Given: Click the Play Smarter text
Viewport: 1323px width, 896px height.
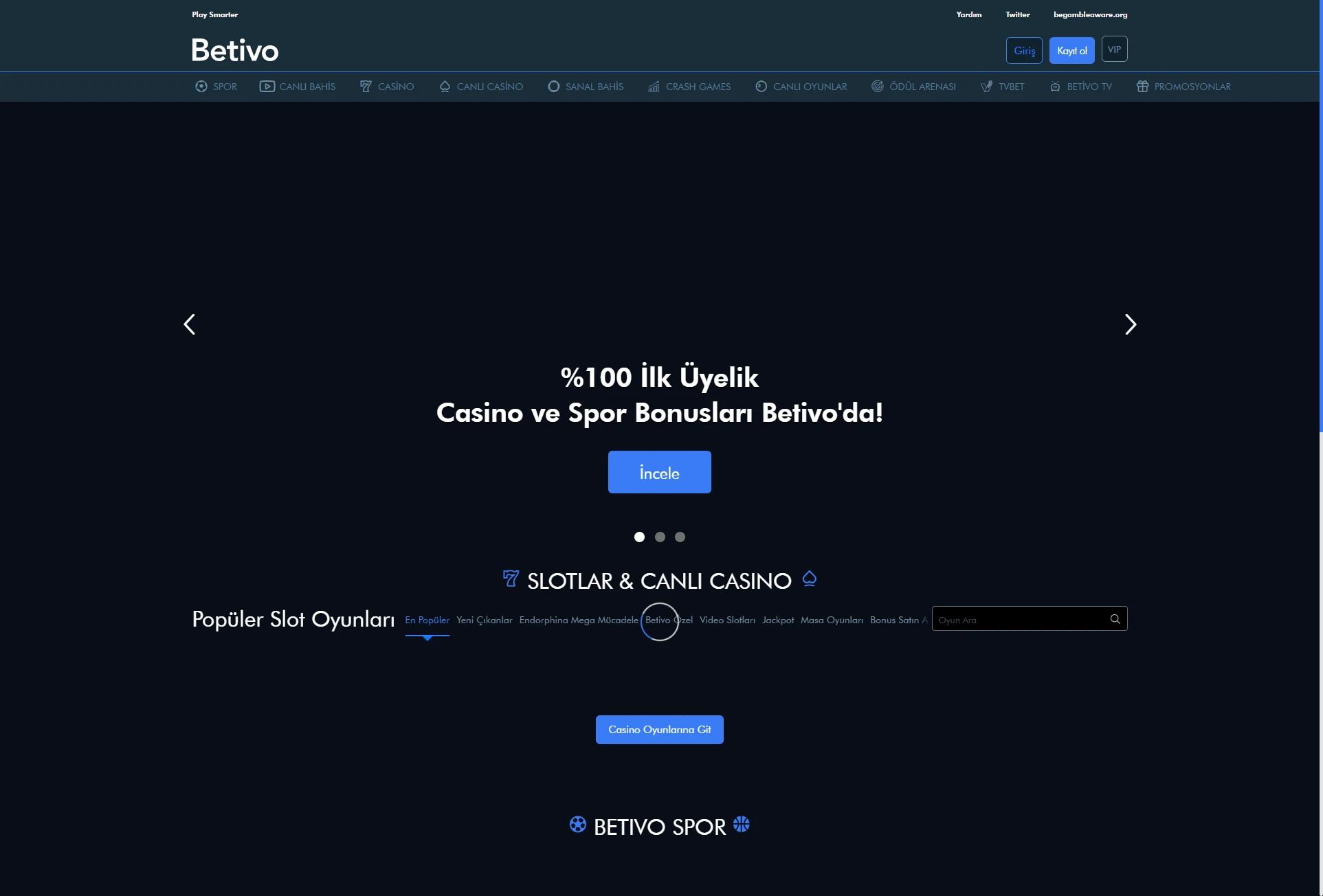Looking at the screenshot, I should [214, 14].
